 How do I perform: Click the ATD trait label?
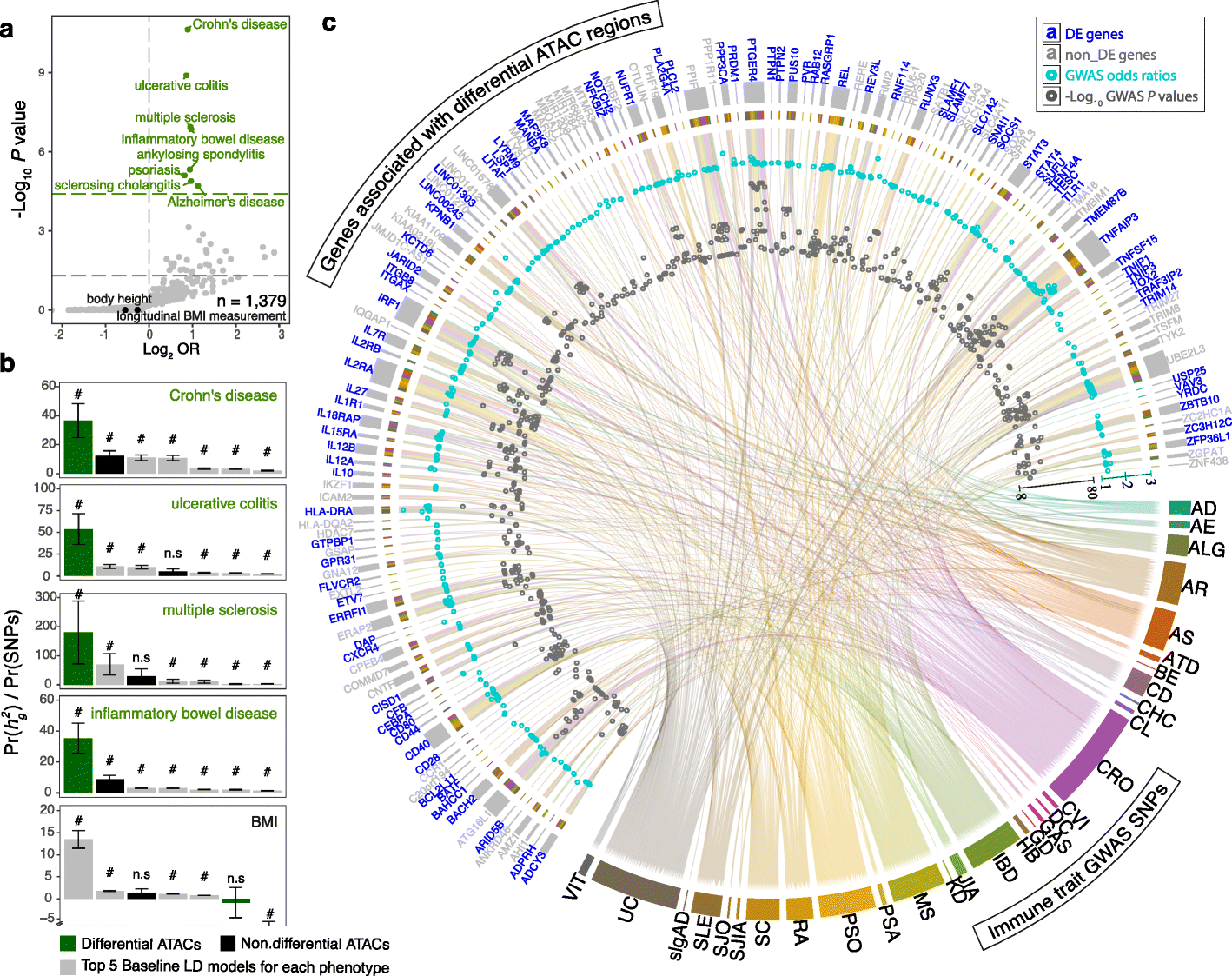pos(1182,663)
